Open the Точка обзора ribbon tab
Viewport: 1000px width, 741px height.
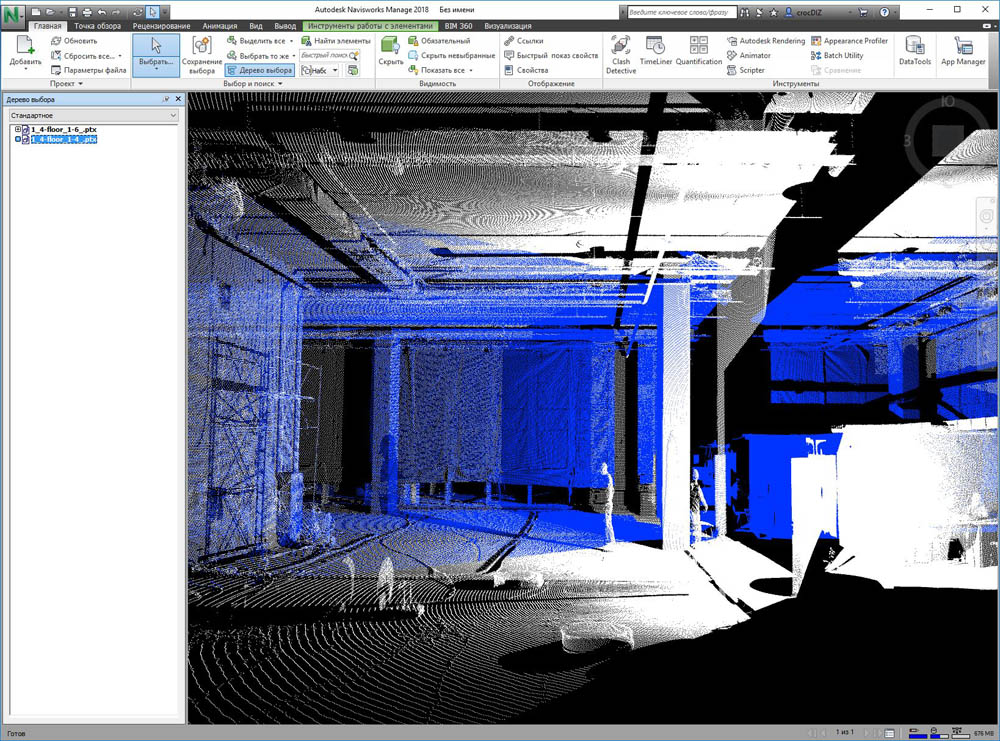coord(97,26)
